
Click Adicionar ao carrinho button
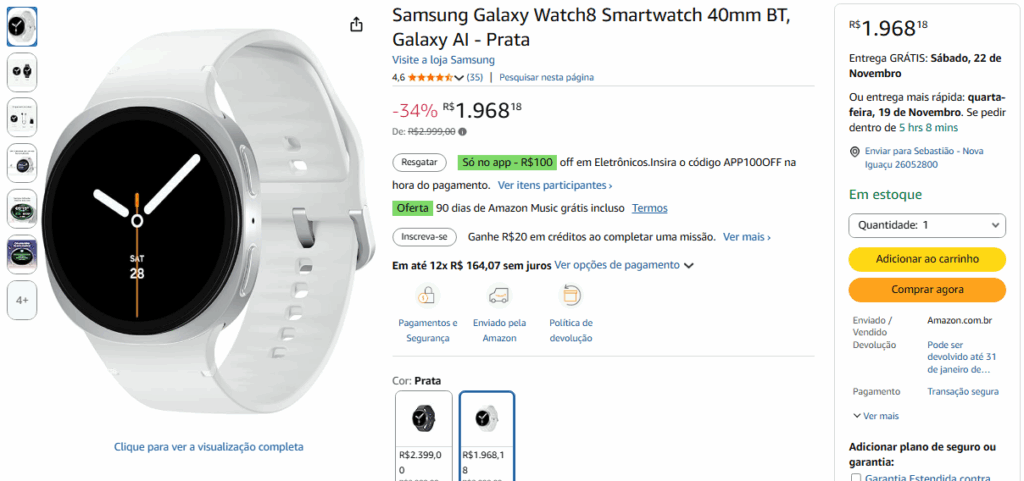(x=927, y=259)
